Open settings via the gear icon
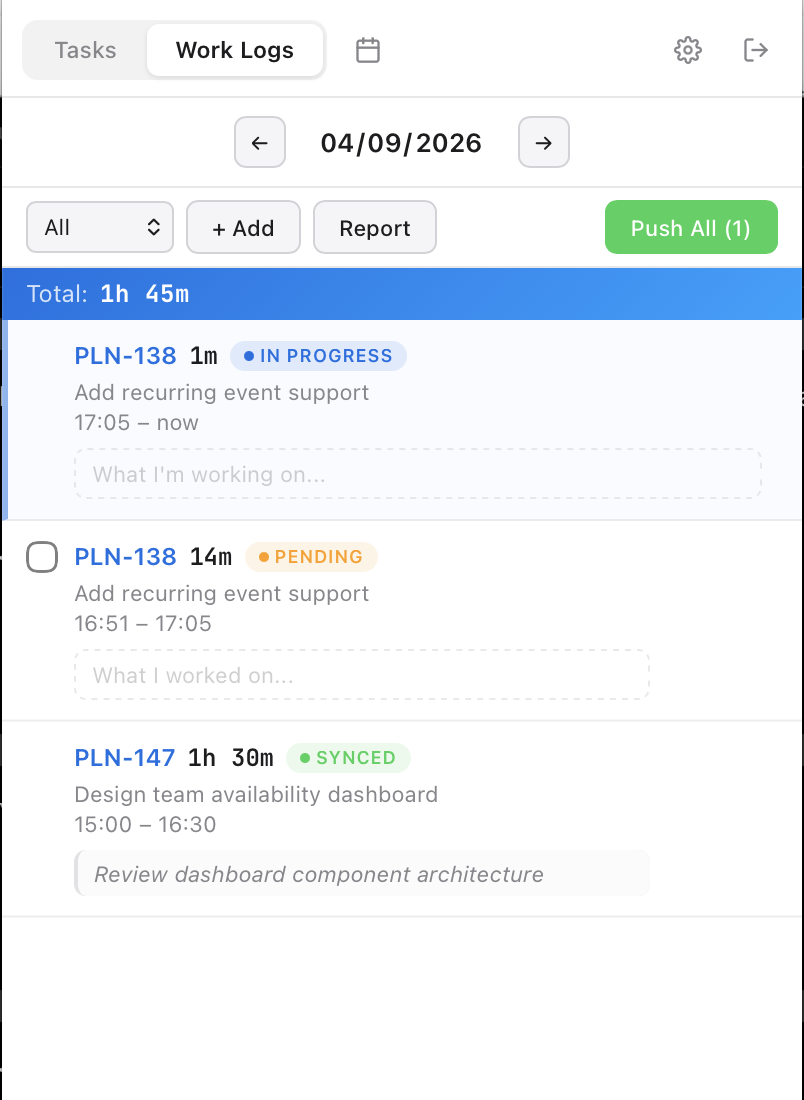Viewport: 804px width, 1100px height. (x=688, y=50)
